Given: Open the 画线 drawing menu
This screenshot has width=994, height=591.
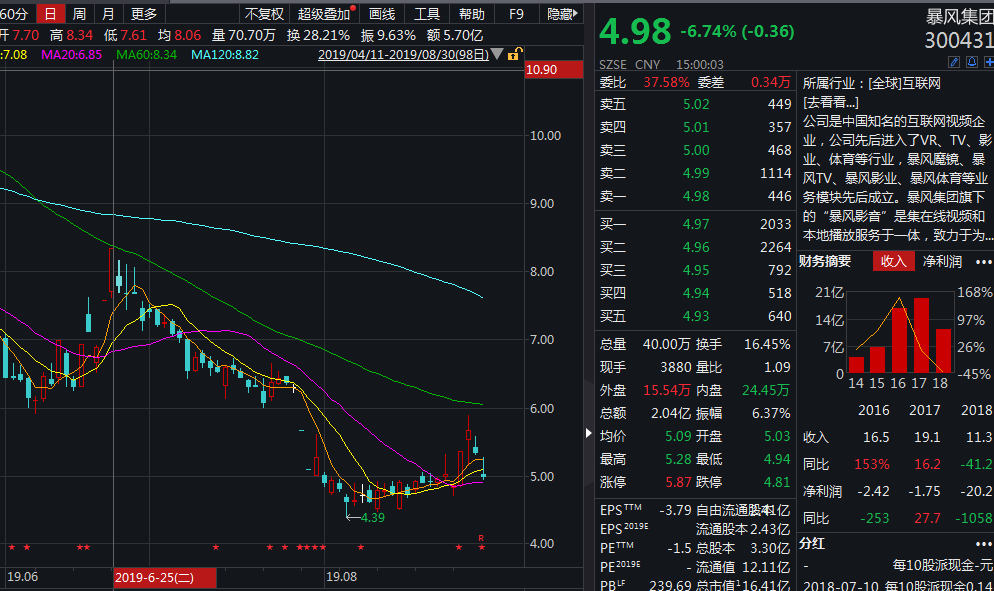Looking at the screenshot, I should [382, 13].
